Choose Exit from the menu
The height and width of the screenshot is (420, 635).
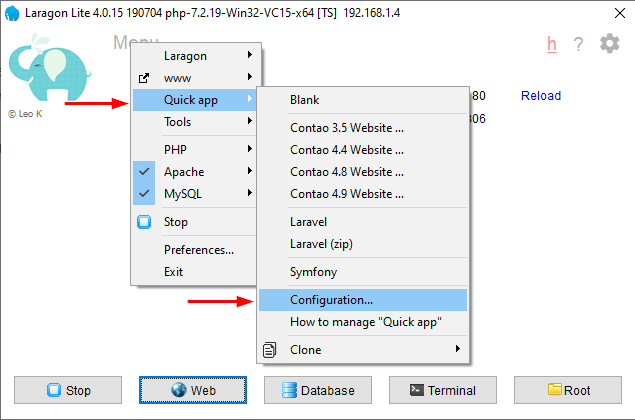194,272
